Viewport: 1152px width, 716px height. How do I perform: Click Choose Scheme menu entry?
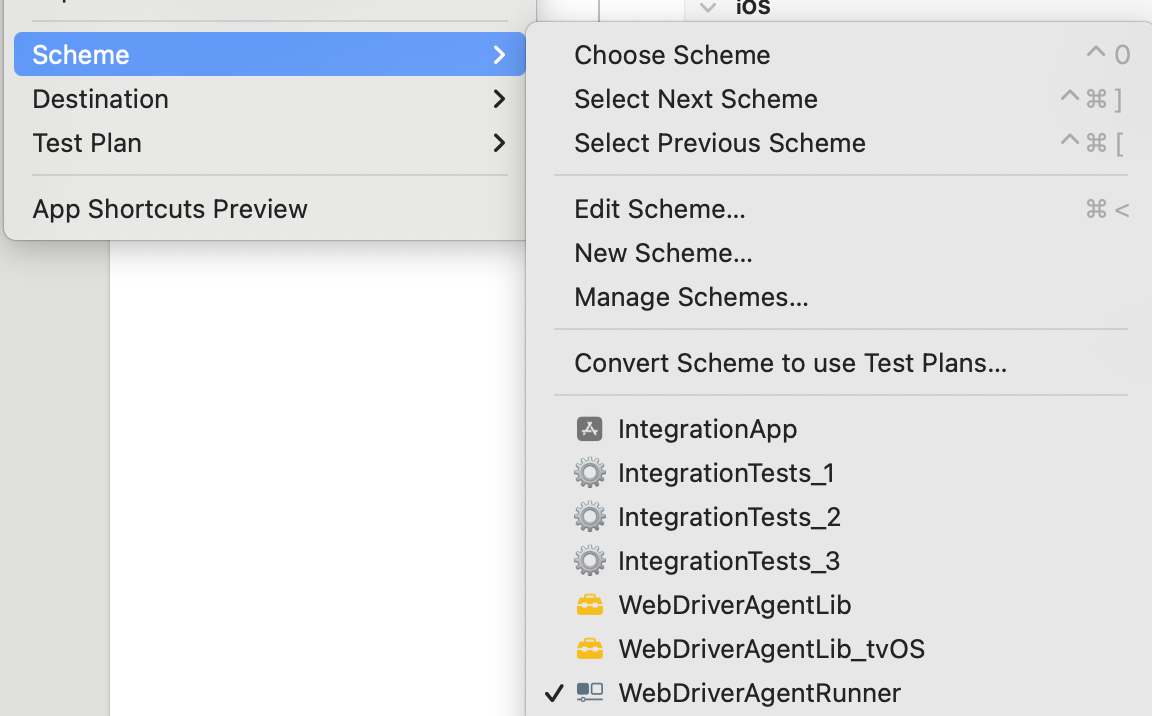click(672, 55)
